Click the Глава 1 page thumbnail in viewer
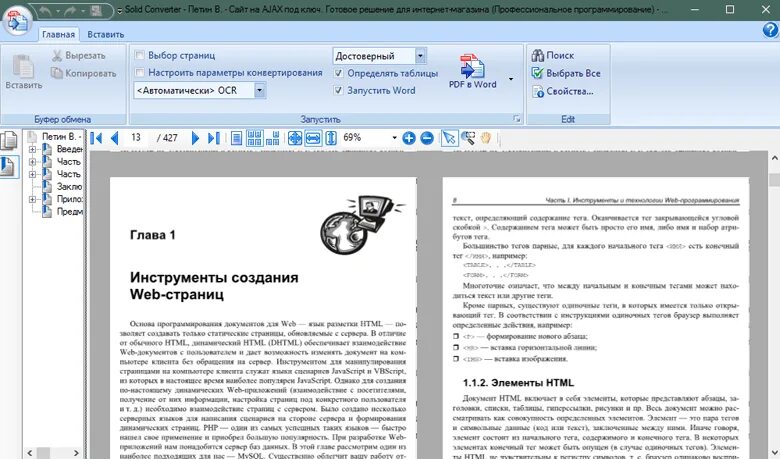 tap(263, 318)
